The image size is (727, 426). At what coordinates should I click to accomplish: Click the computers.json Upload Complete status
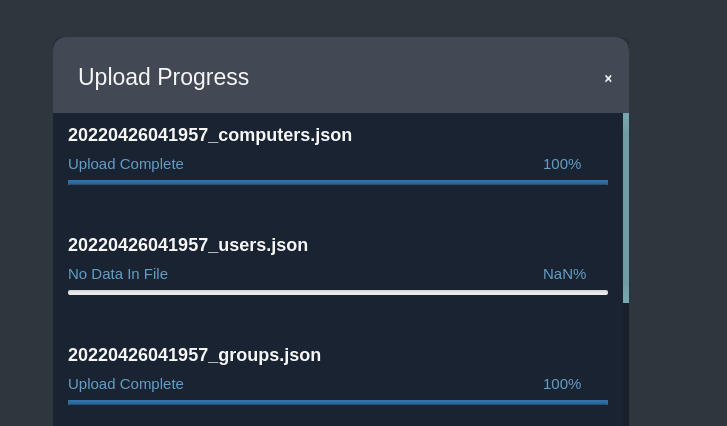point(126,164)
